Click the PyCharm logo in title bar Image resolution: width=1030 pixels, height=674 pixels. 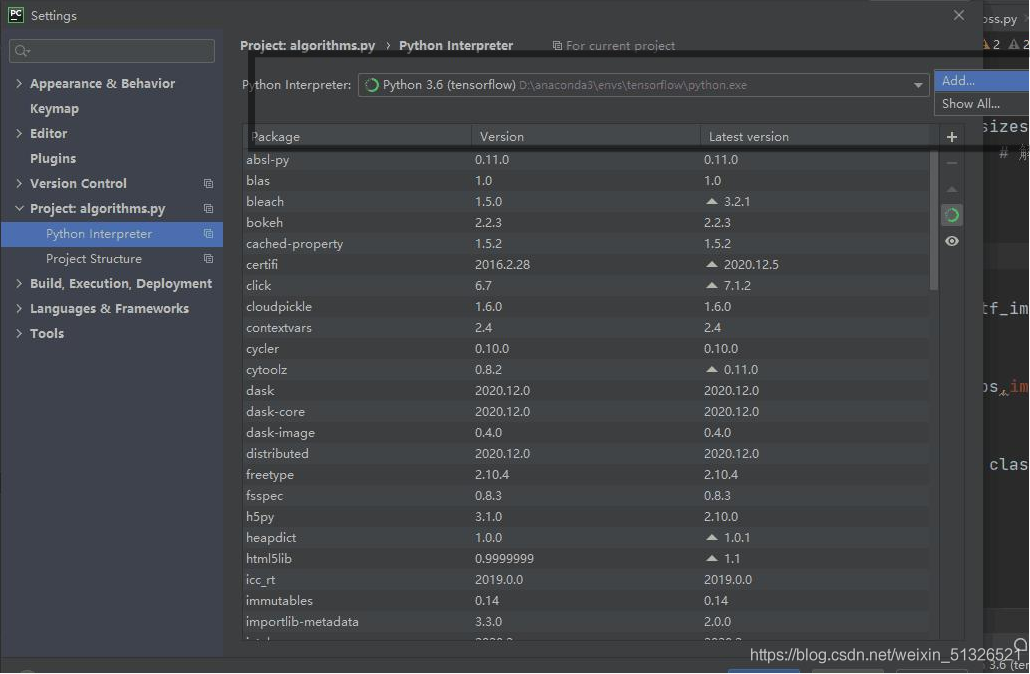(16, 14)
